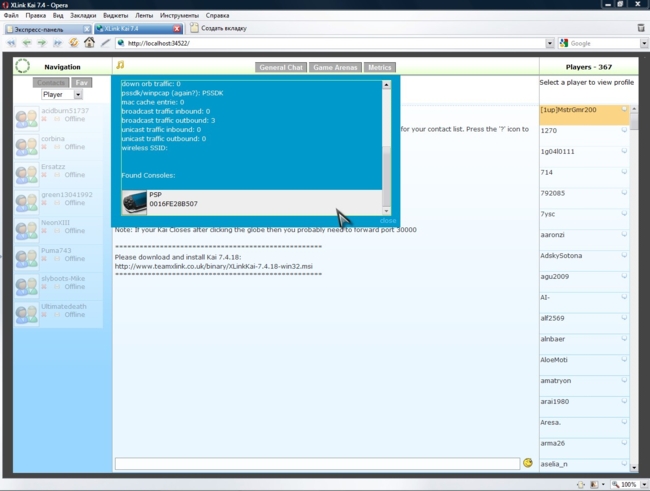Click the green loading circle icon beside Navigation
This screenshot has width=650, height=491.
tap(22, 66)
